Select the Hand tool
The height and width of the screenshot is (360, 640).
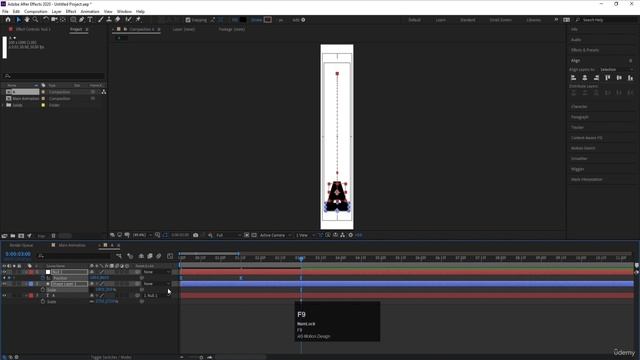click(27, 20)
